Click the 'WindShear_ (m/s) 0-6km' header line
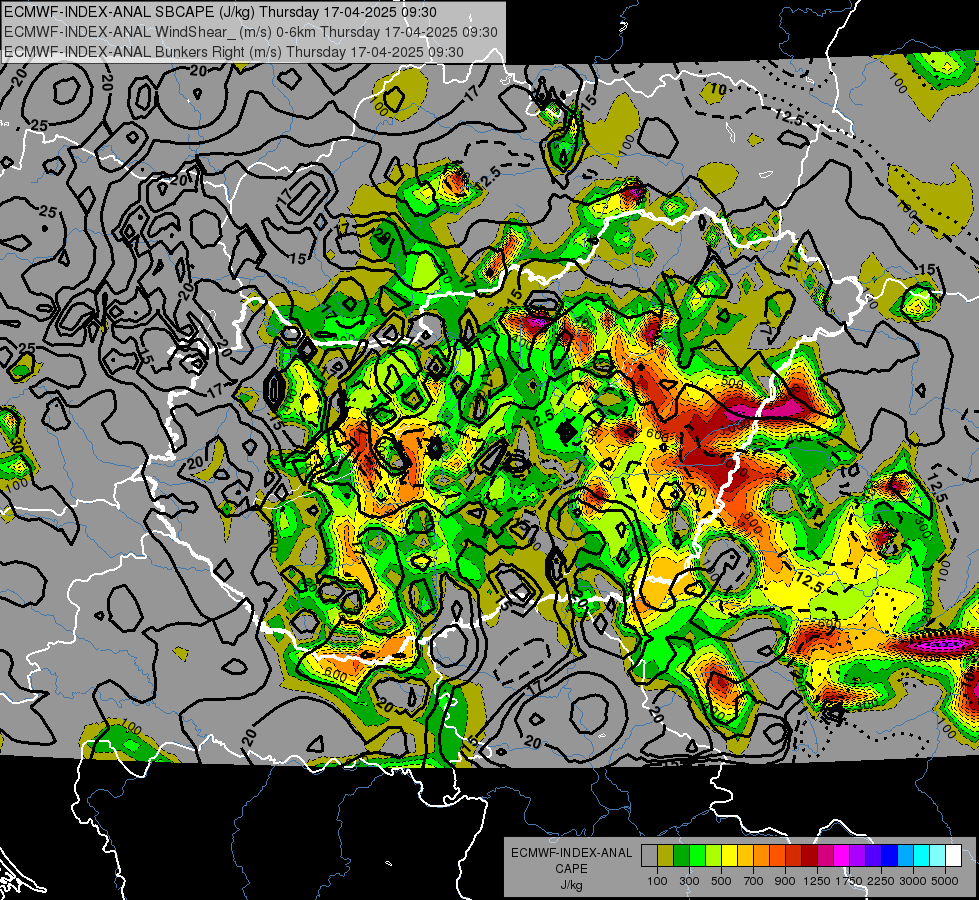The width and height of the screenshot is (979, 900). (x=250, y=32)
